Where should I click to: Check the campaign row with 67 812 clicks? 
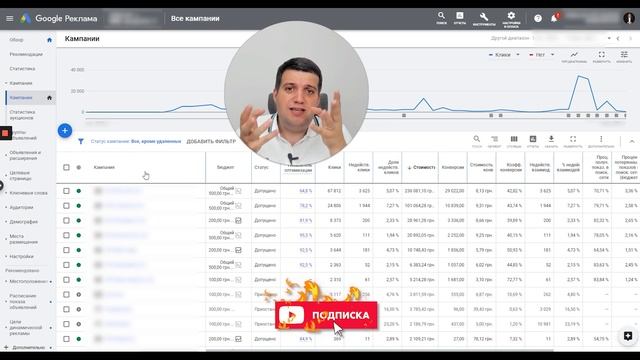point(66,191)
